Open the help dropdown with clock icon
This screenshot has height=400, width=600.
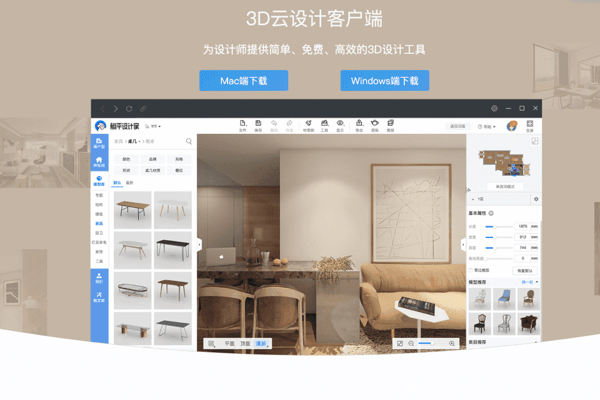(x=487, y=126)
